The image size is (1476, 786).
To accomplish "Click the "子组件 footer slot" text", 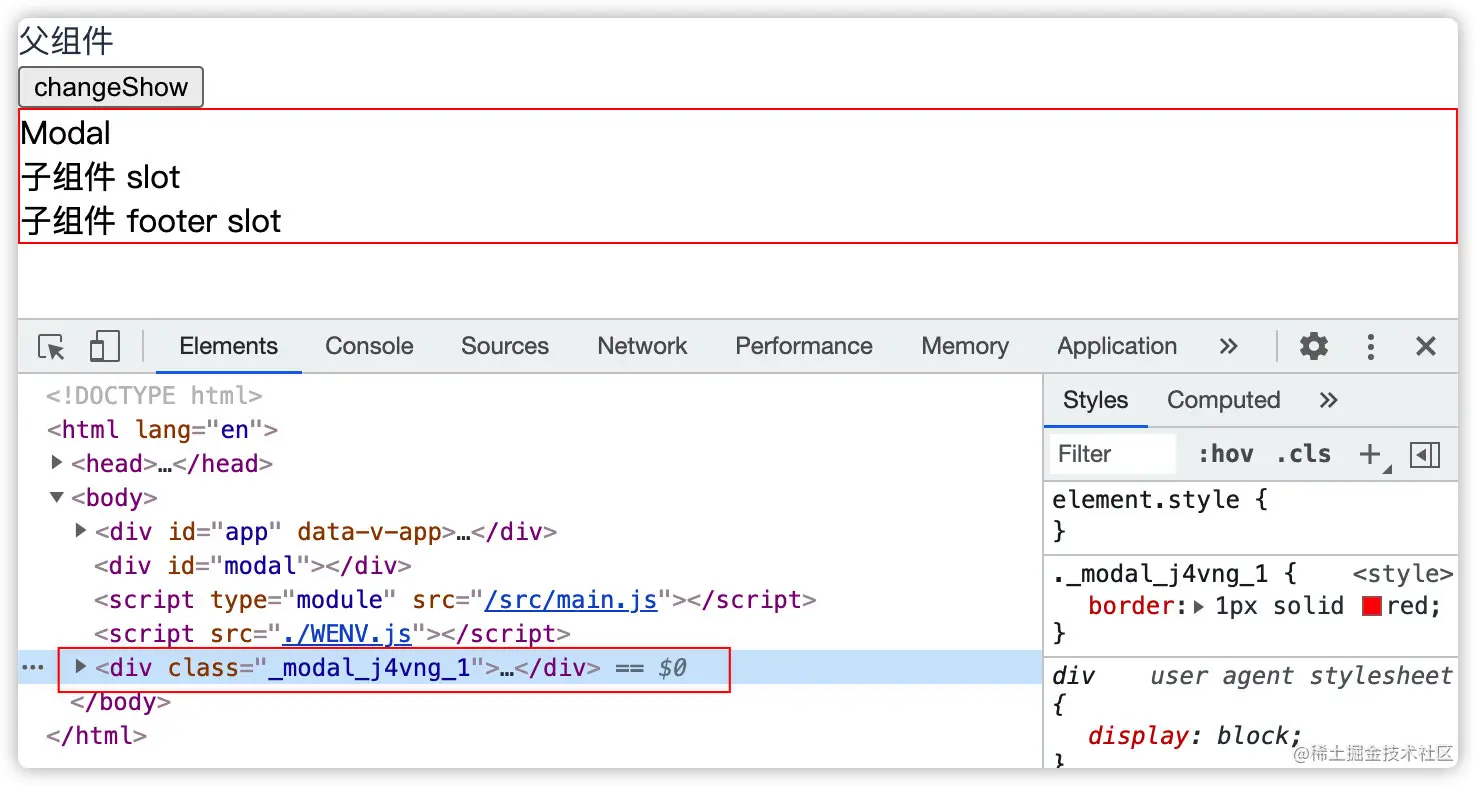I will point(151,221).
